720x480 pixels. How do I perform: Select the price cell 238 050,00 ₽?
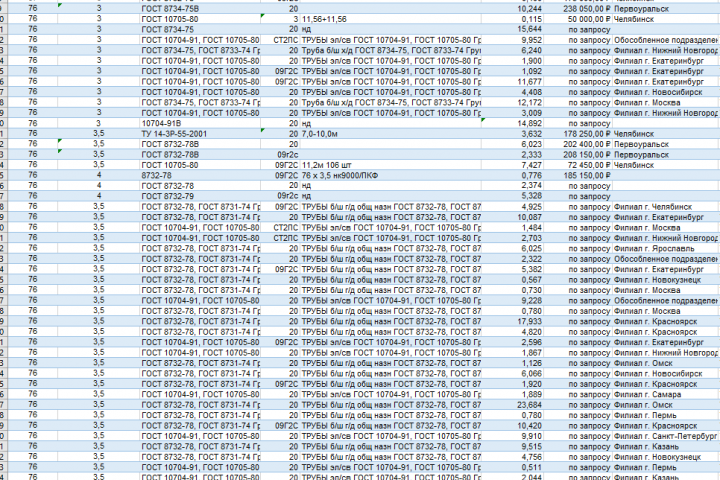578,9
